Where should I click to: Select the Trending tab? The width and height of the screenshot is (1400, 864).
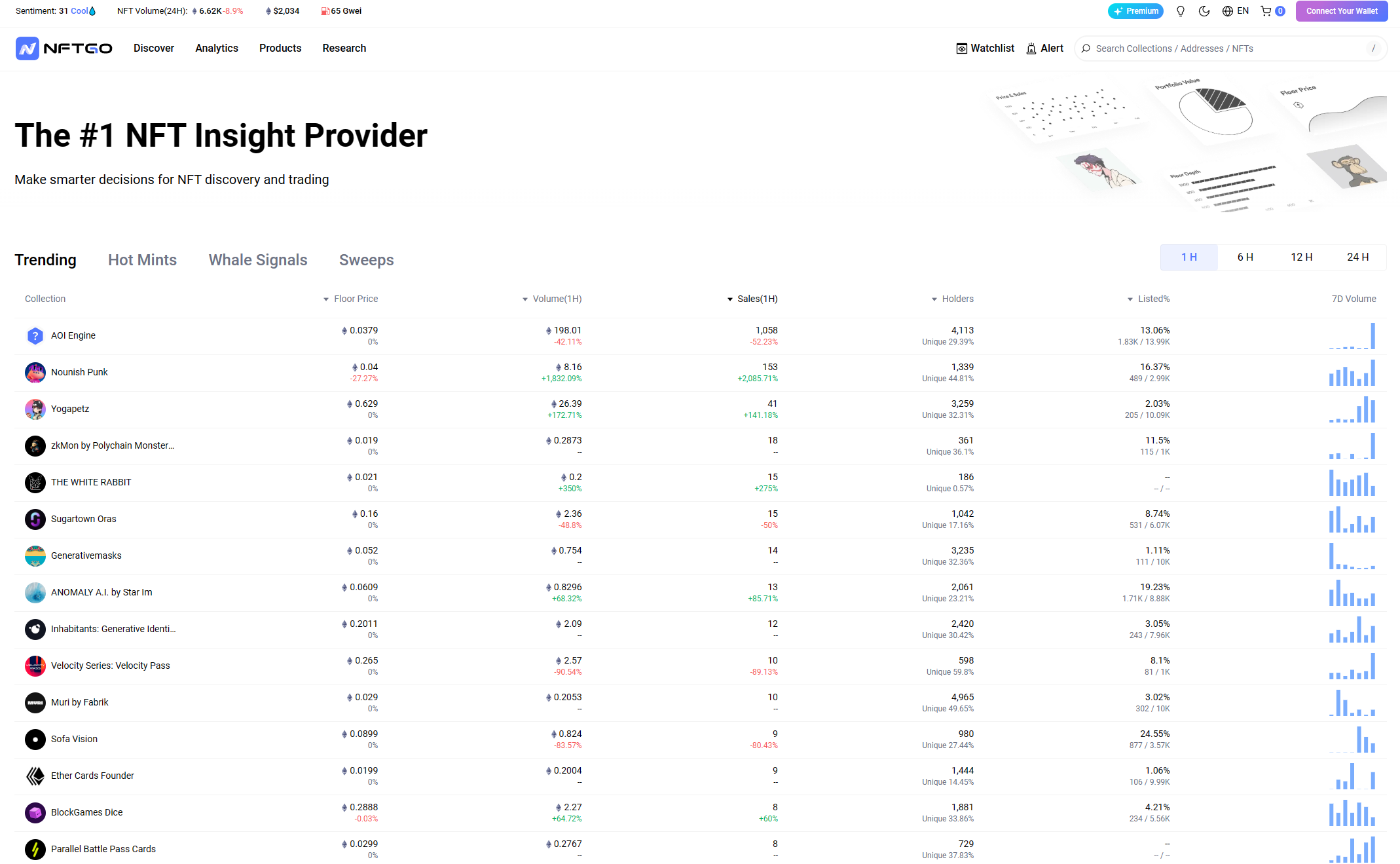click(46, 260)
